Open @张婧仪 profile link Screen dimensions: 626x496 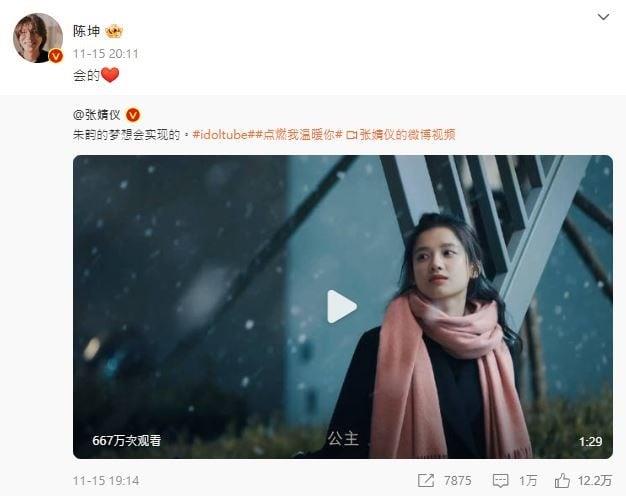(x=97, y=115)
